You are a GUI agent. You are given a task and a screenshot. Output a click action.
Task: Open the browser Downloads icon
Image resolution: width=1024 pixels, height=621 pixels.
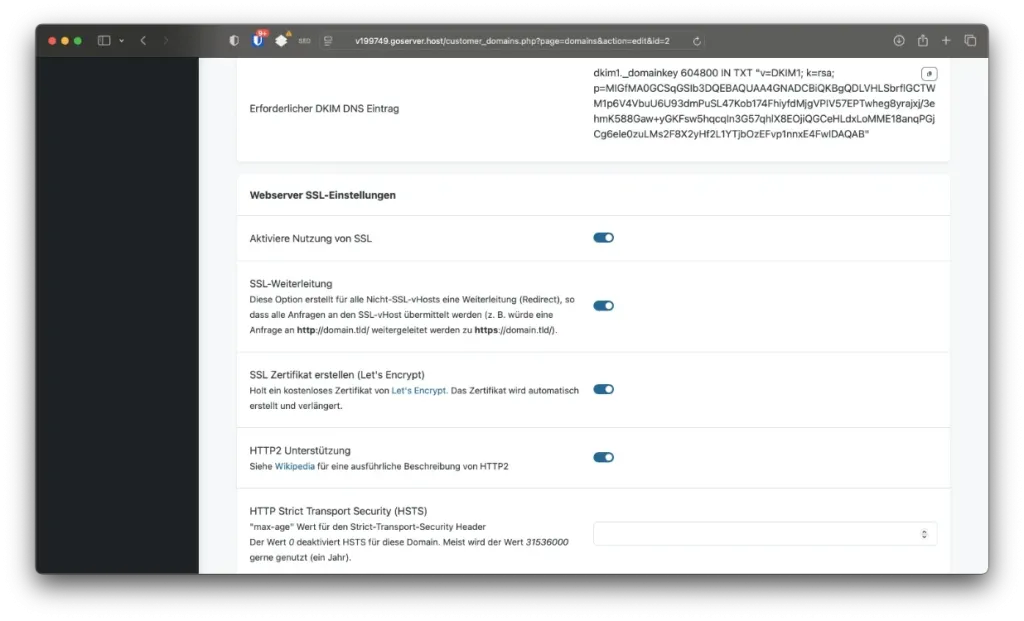(898, 41)
